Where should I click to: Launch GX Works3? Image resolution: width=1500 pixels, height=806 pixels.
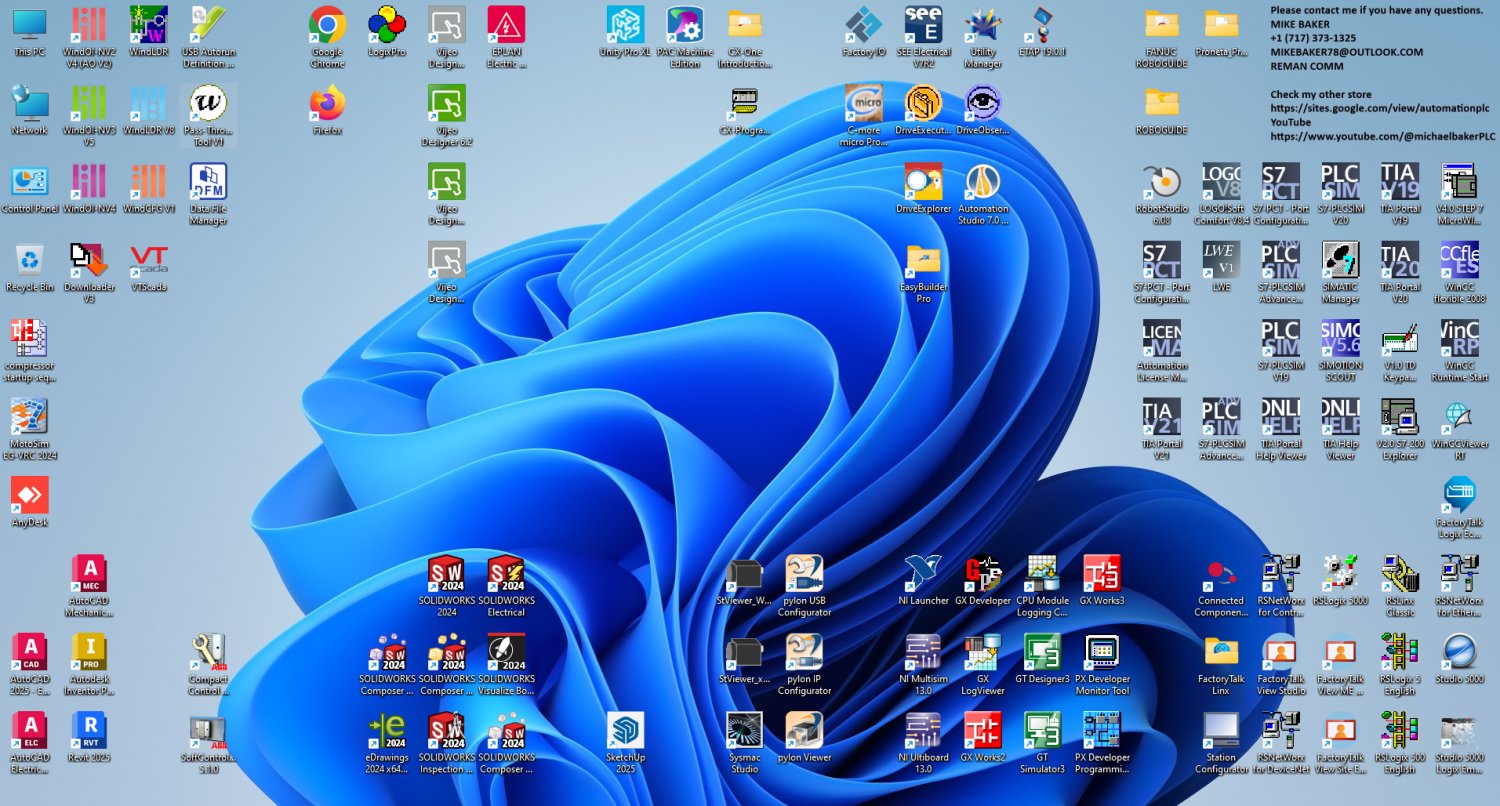[x=1102, y=580]
